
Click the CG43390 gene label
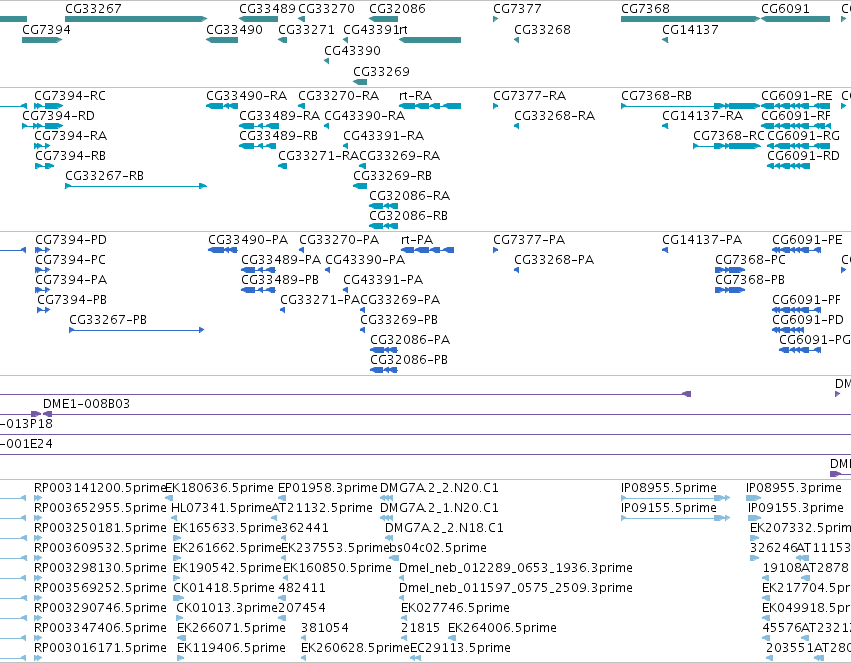click(x=352, y=50)
